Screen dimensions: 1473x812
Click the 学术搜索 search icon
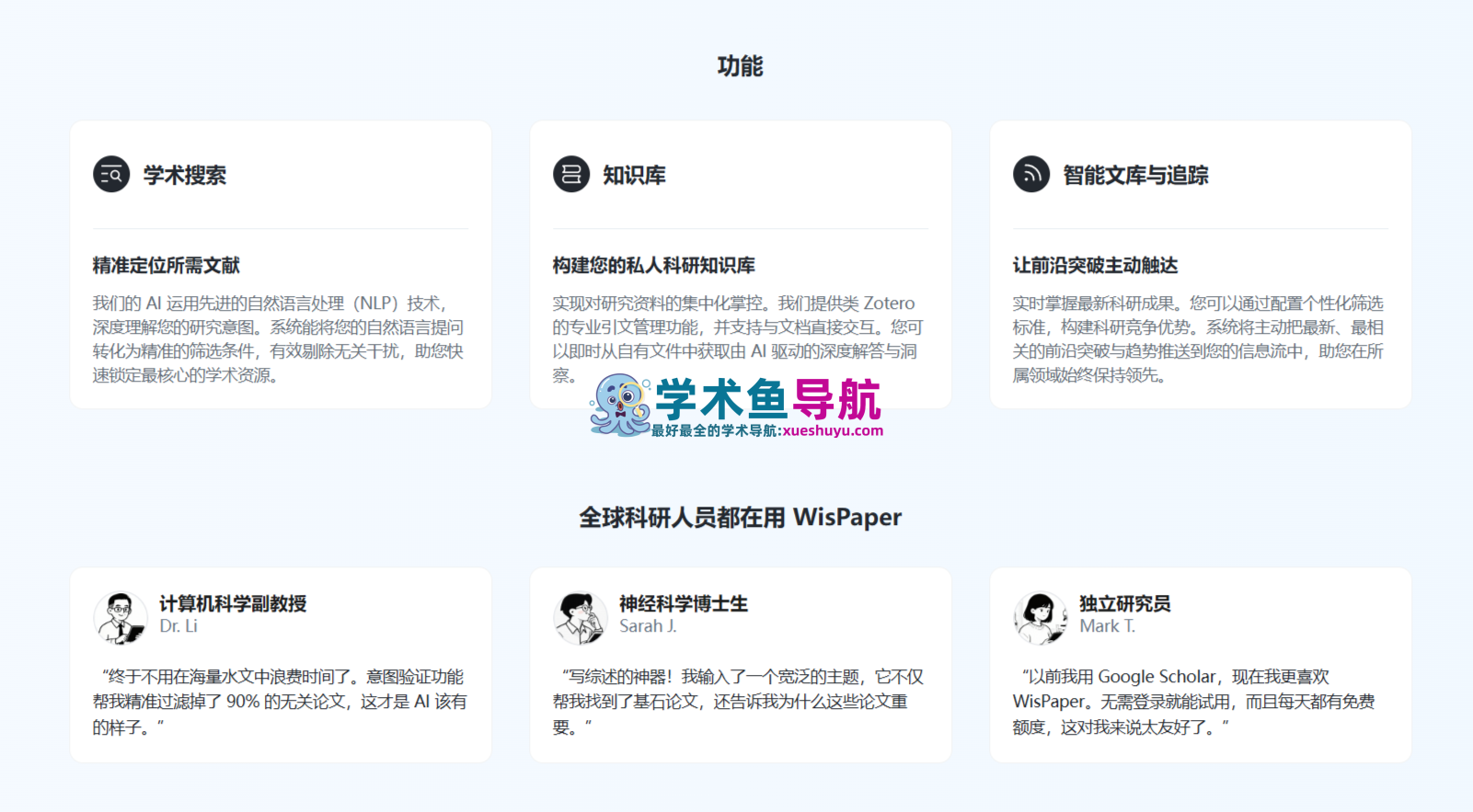111,174
